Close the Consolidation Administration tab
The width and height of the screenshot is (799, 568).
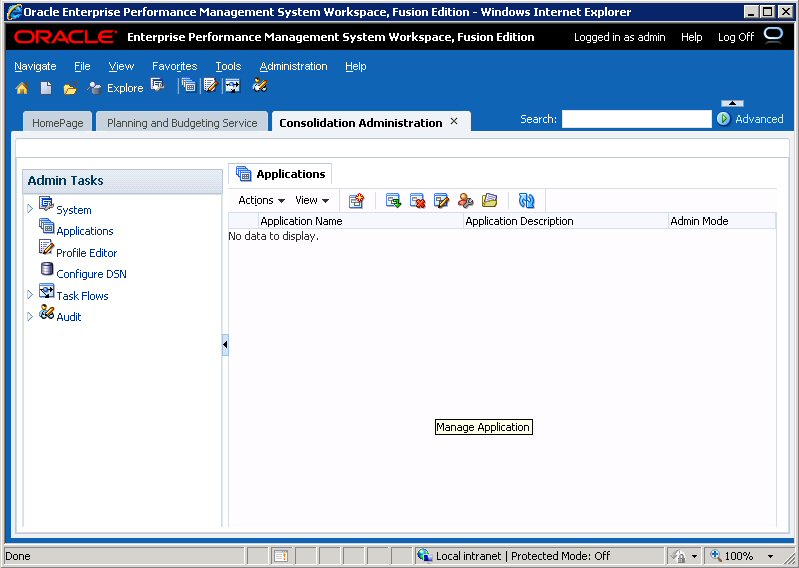pyautogui.click(x=454, y=122)
